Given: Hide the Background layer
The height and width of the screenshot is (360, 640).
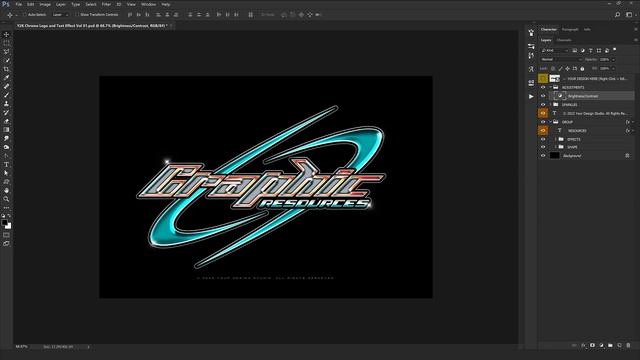Looking at the screenshot, I should [543, 156].
